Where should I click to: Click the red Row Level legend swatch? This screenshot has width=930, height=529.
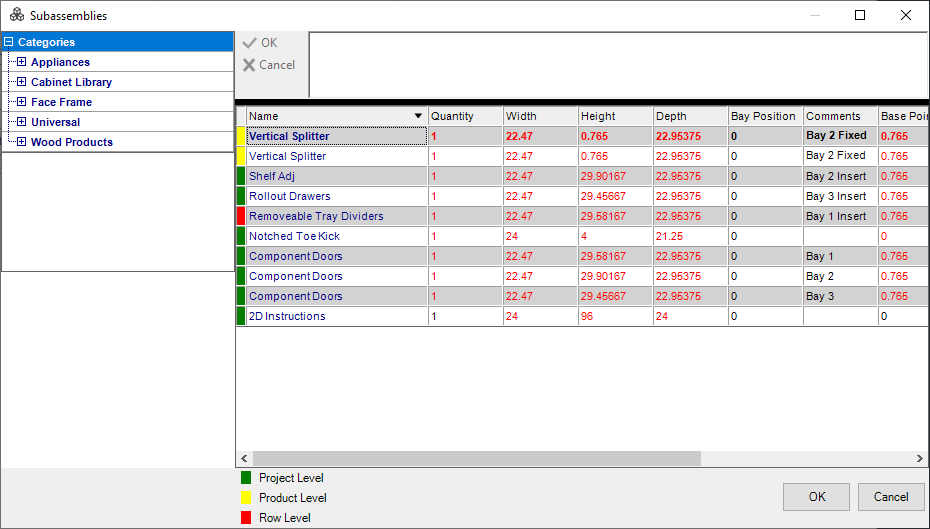(x=246, y=518)
